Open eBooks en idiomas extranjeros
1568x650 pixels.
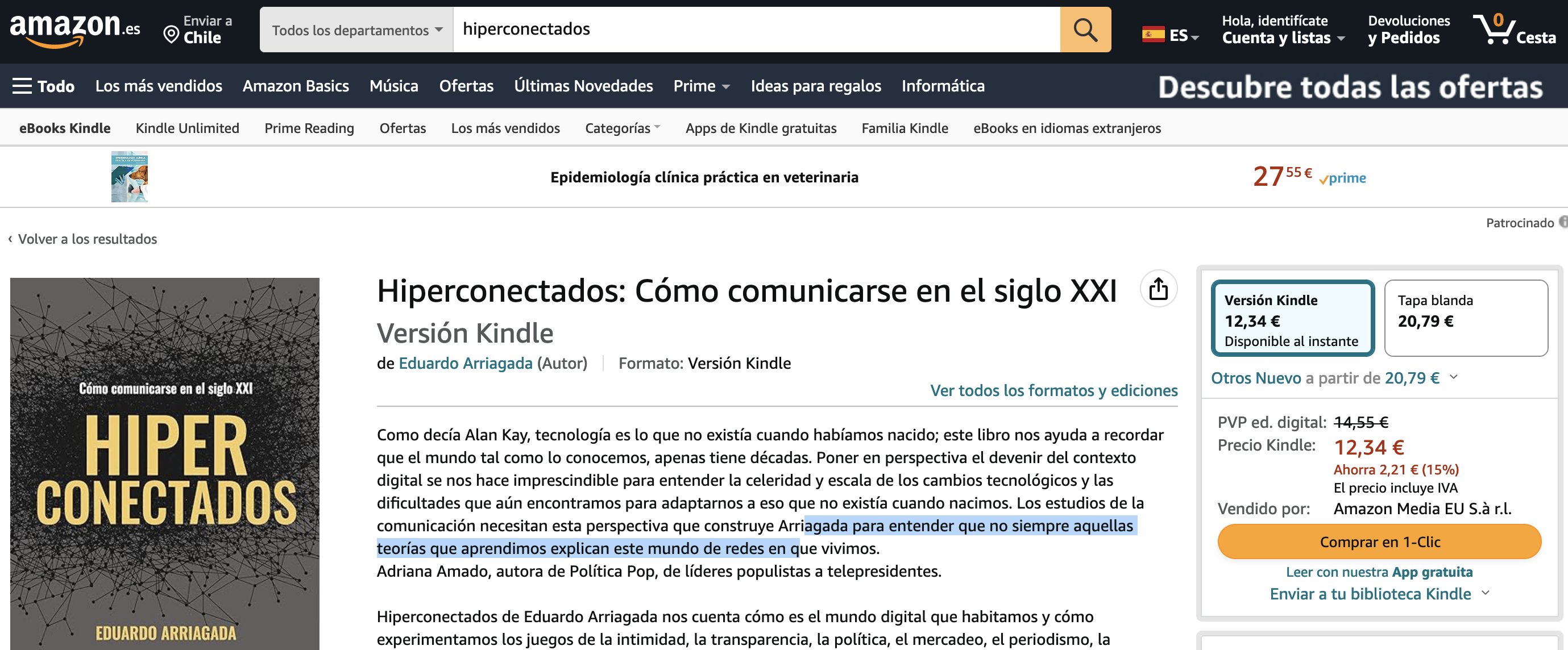pyautogui.click(x=1067, y=128)
